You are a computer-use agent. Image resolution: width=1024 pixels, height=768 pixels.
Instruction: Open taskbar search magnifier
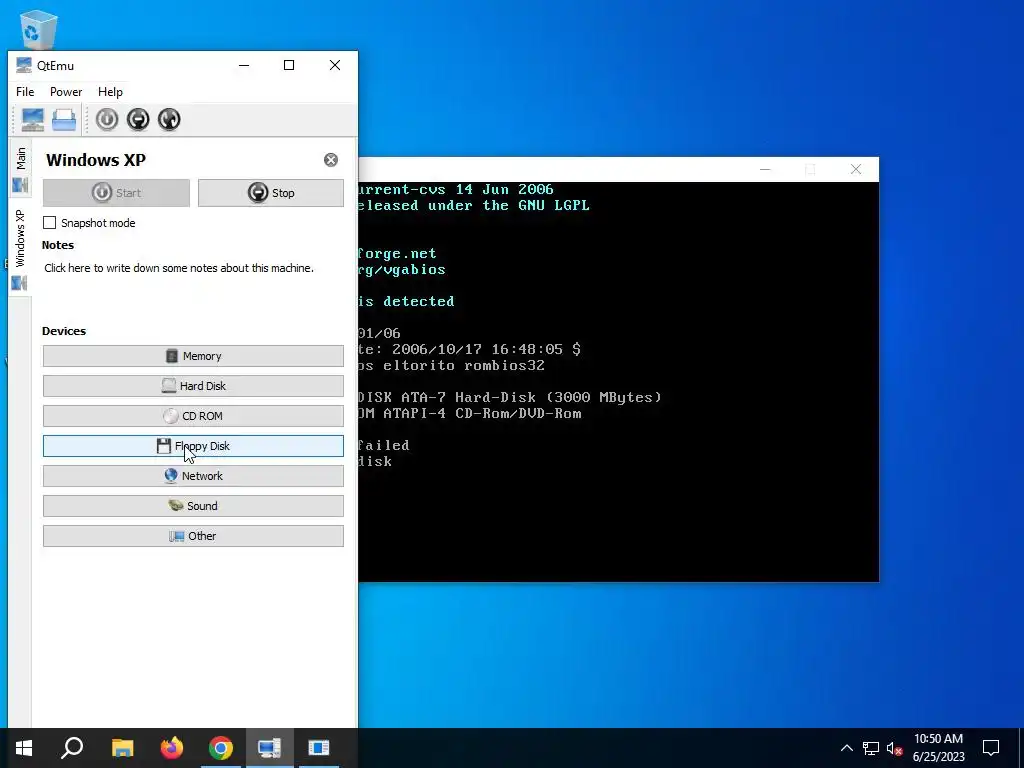click(x=72, y=748)
